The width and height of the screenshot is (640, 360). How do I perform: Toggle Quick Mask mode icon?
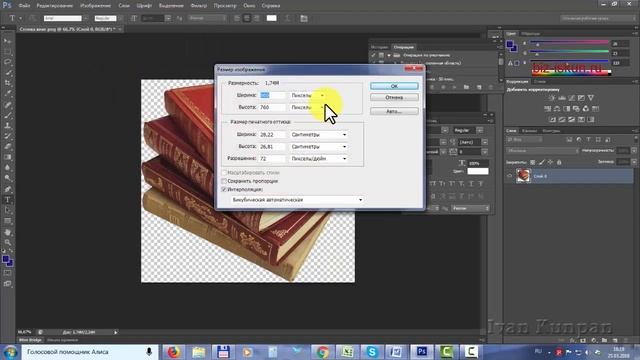(7, 273)
